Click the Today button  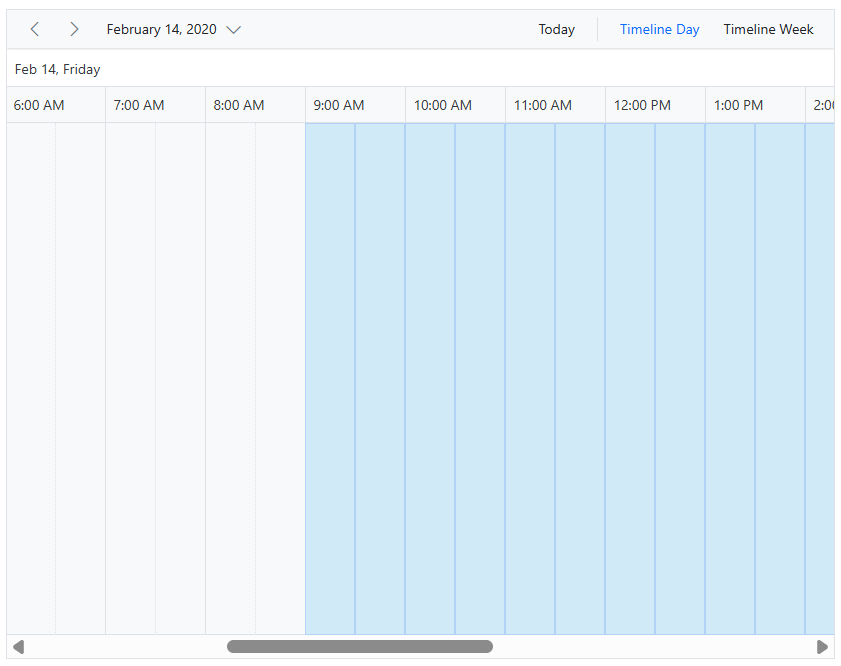click(x=556, y=29)
